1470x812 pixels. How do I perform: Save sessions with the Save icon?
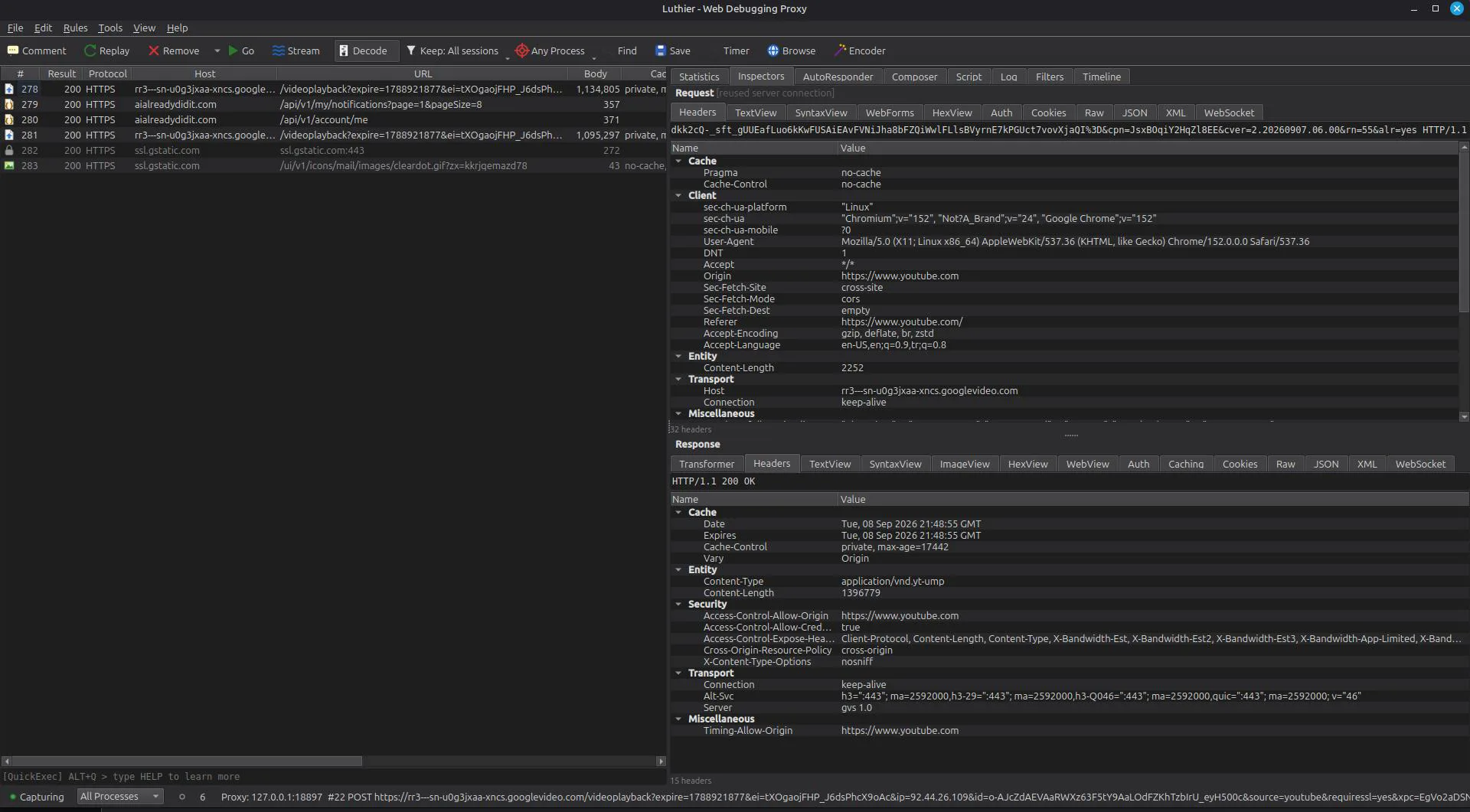pyautogui.click(x=661, y=51)
